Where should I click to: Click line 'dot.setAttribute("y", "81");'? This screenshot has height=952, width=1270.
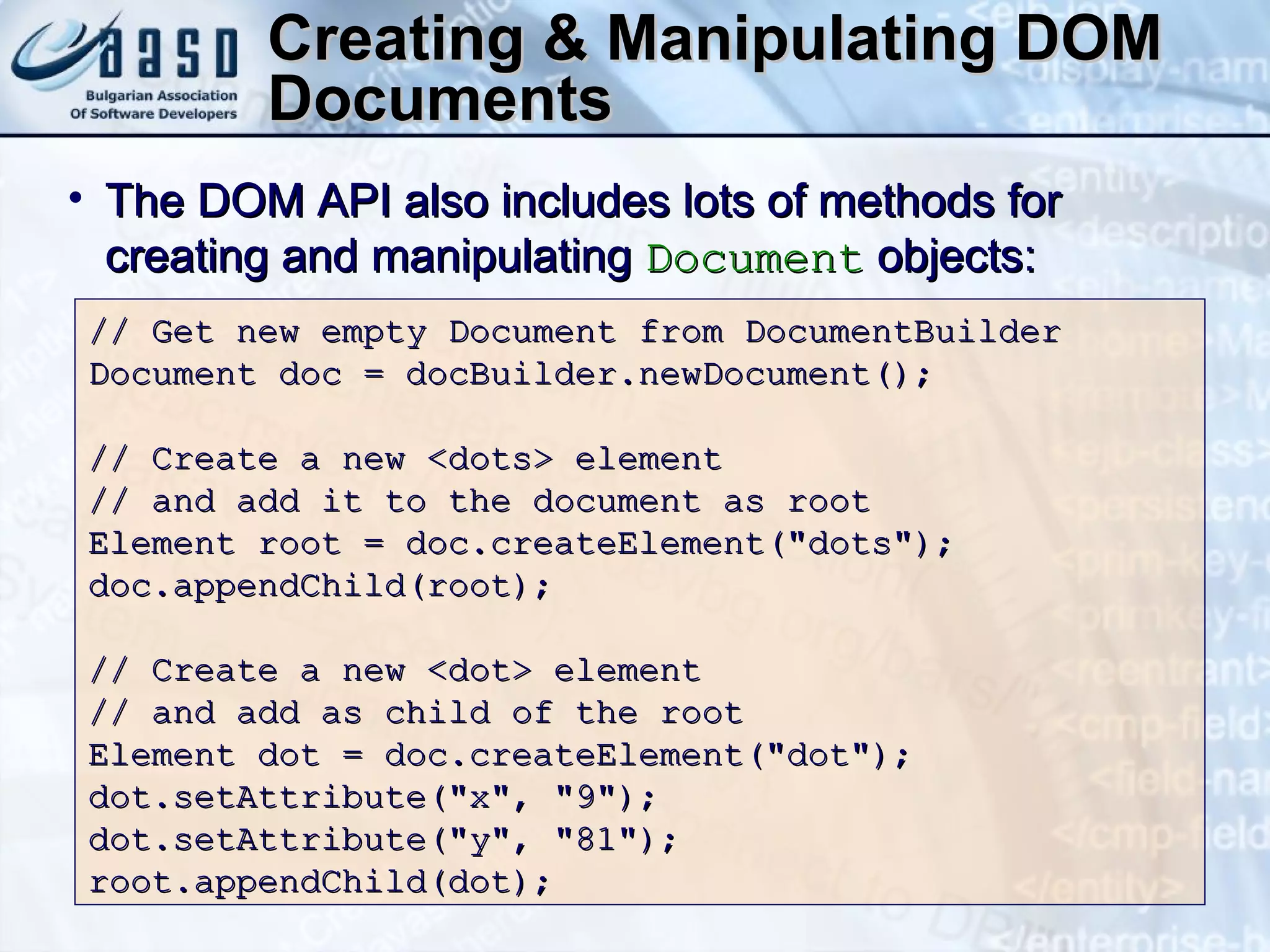click(383, 840)
